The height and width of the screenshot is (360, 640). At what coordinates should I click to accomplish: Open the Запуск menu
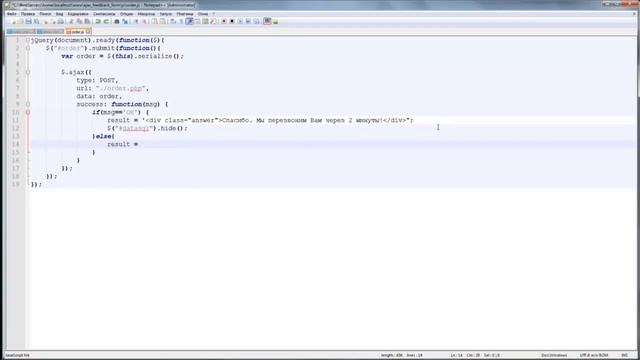[x=166, y=14]
